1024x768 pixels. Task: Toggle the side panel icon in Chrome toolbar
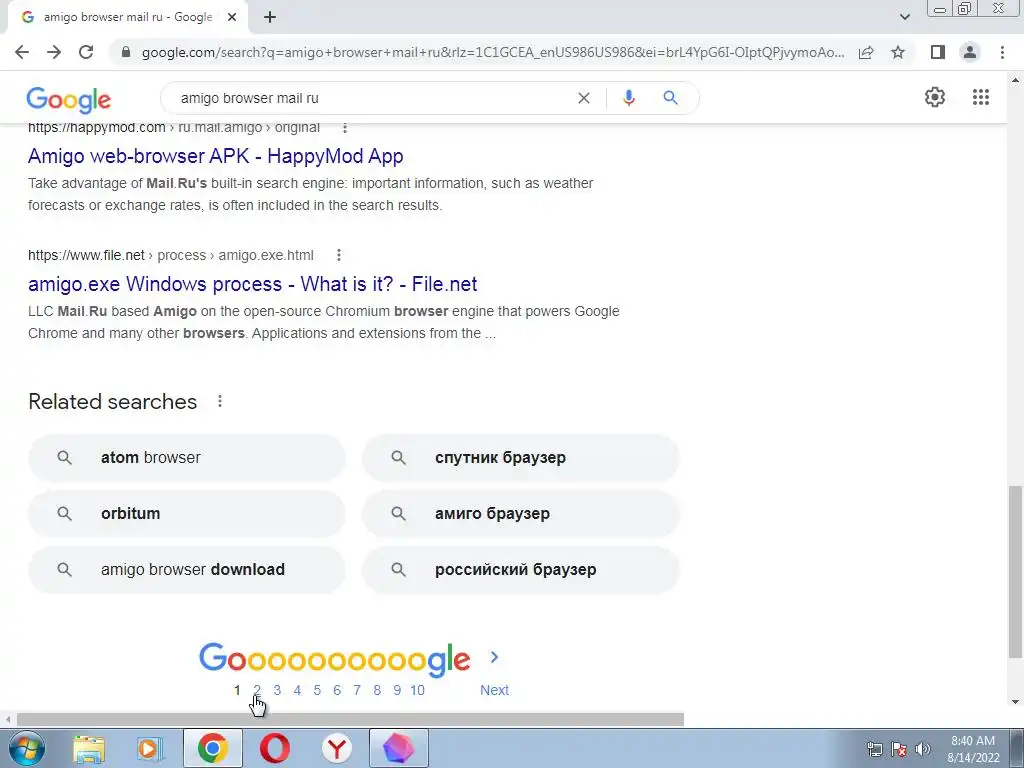[x=938, y=52]
